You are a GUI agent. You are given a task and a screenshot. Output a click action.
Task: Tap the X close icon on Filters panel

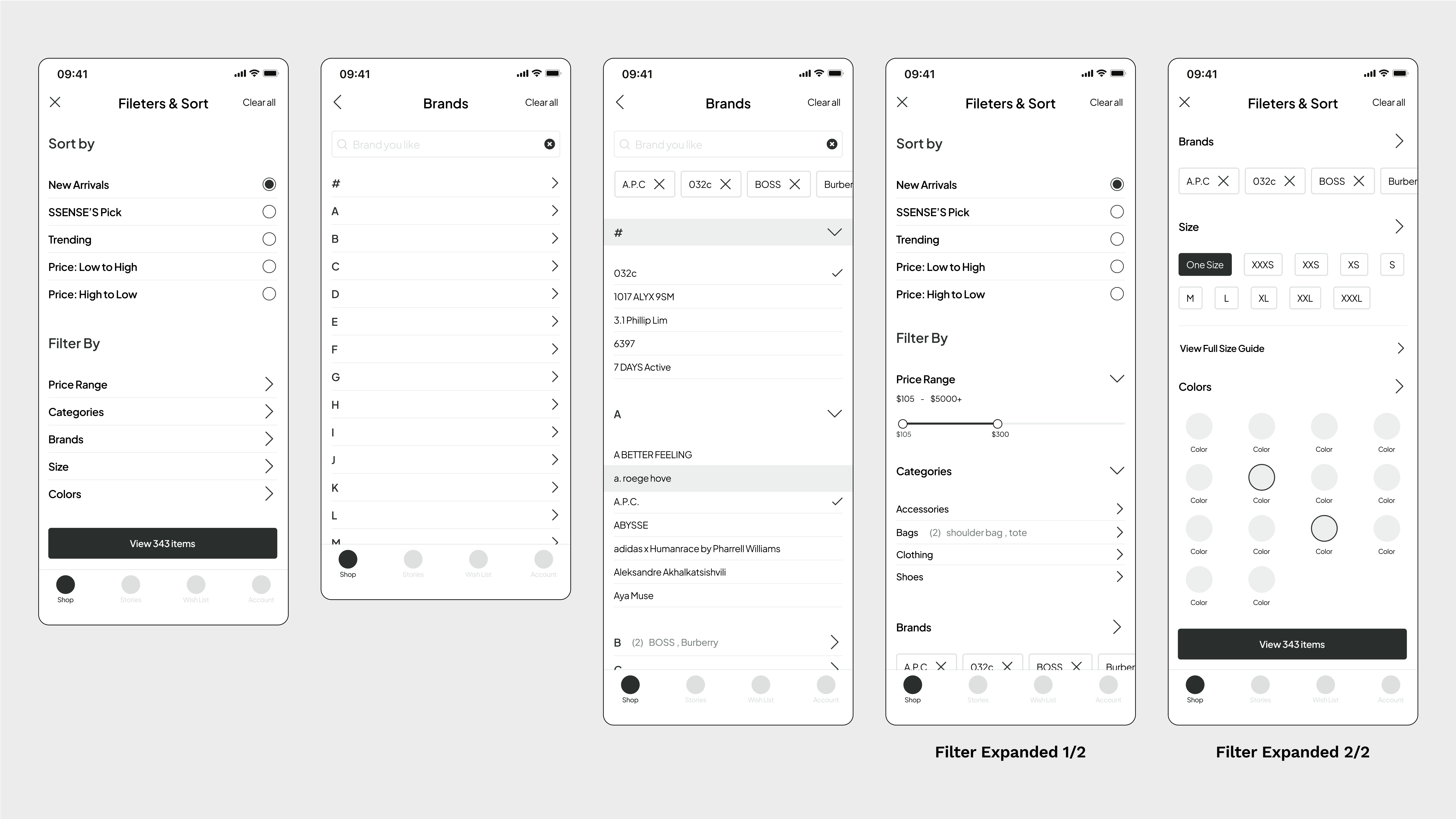pos(55,102)
